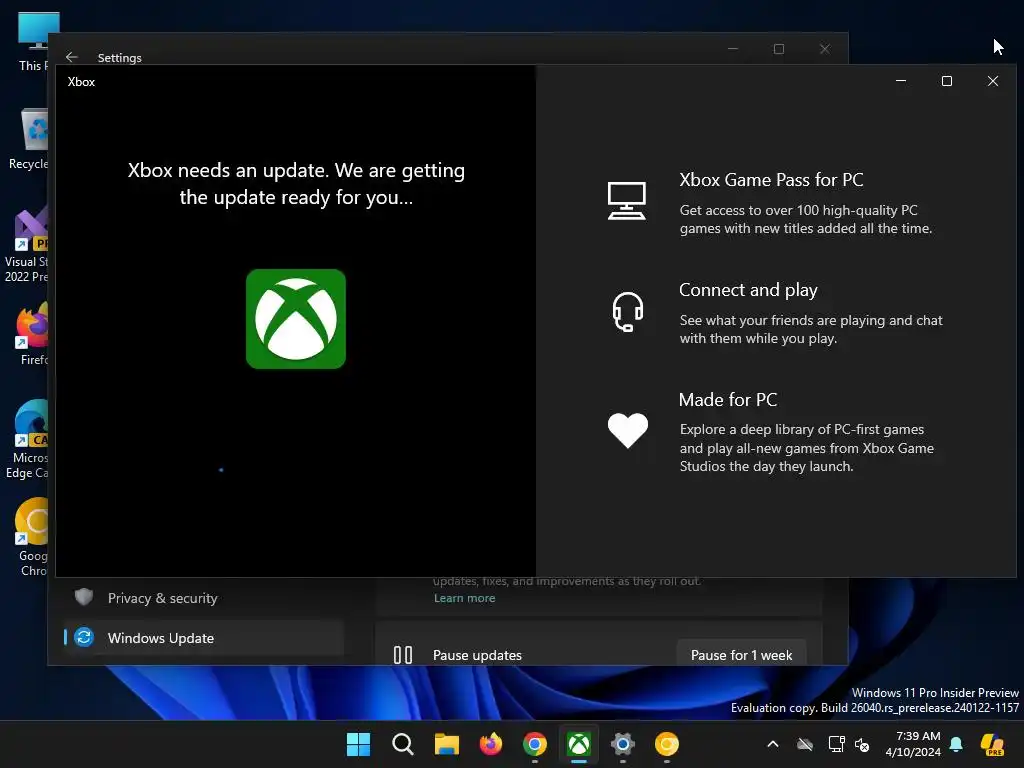Open File Explorer from the taskbar
This screenshot has height=768, width=1024.
[x=447, y=744]
